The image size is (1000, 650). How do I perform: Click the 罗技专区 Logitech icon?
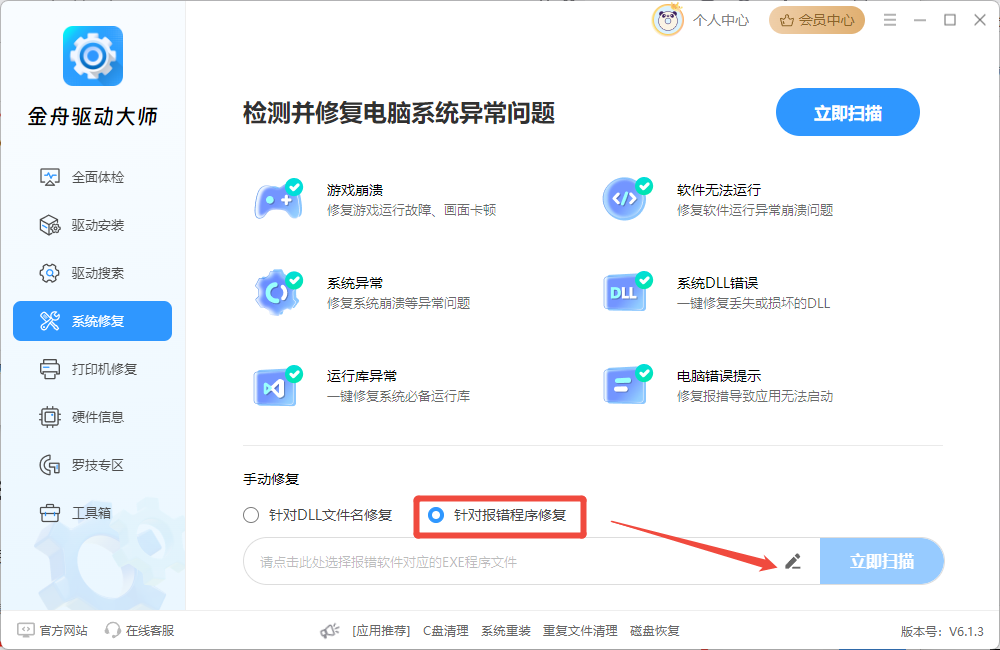[x=50, y=465]
